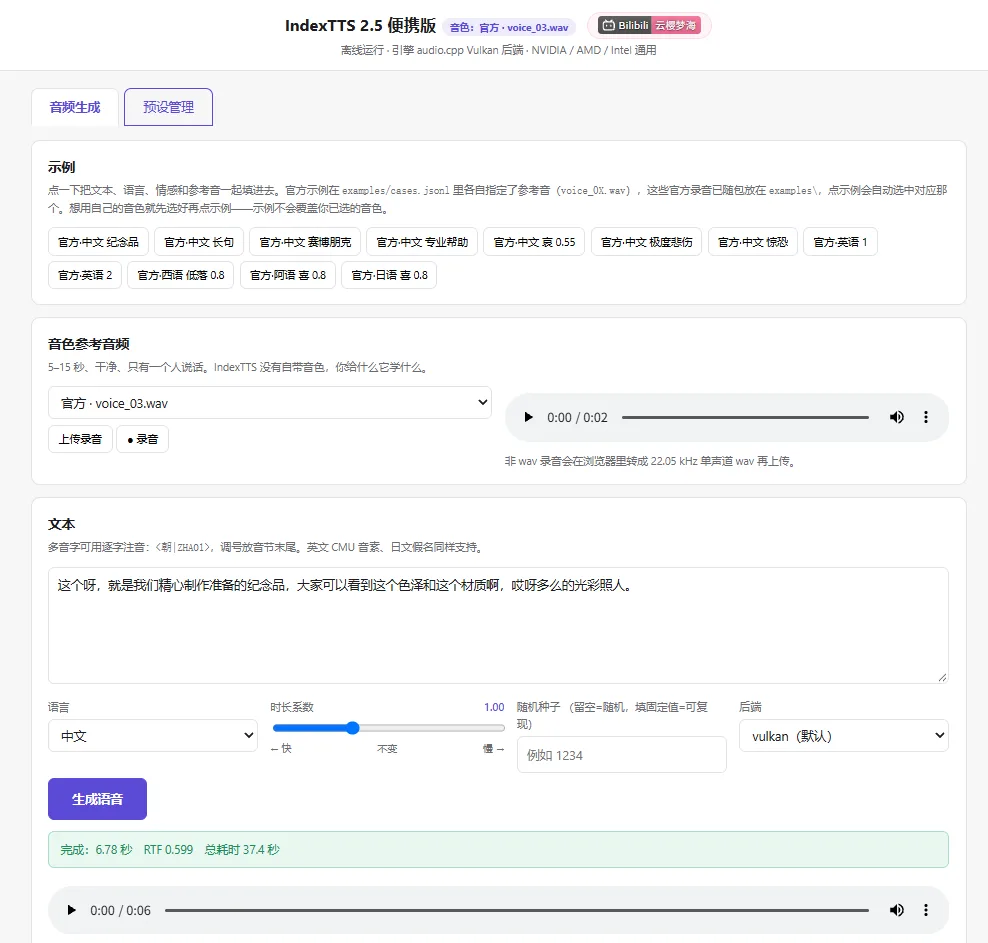Open the 语言 dropdown showing 中文
Viewport: 988px width, 943px height.
pos(153,736)
